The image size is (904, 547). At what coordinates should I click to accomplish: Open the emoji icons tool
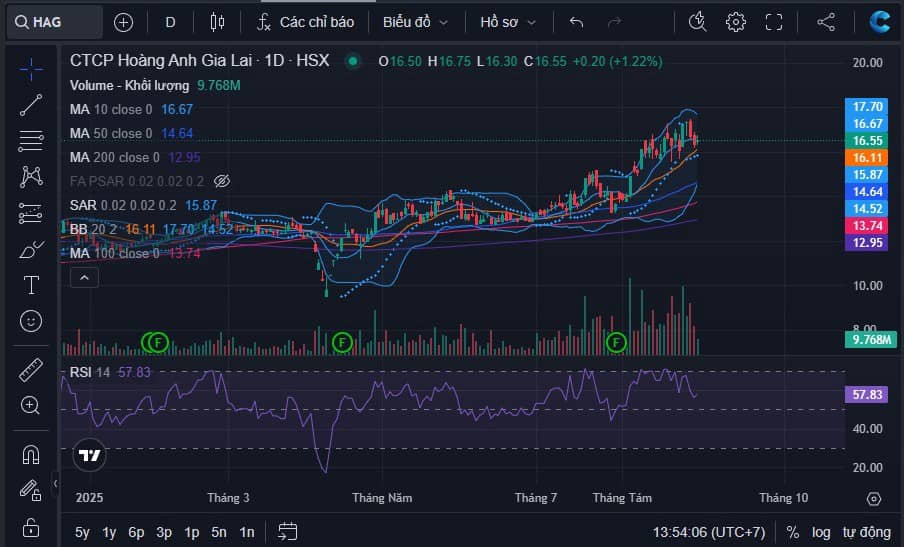coord(31,321)
